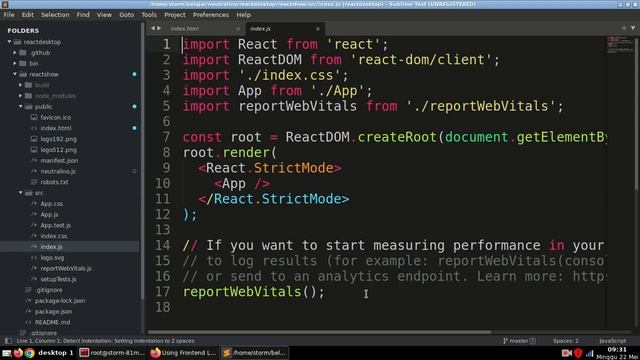Click README.md markup file icon

[28, 322]
